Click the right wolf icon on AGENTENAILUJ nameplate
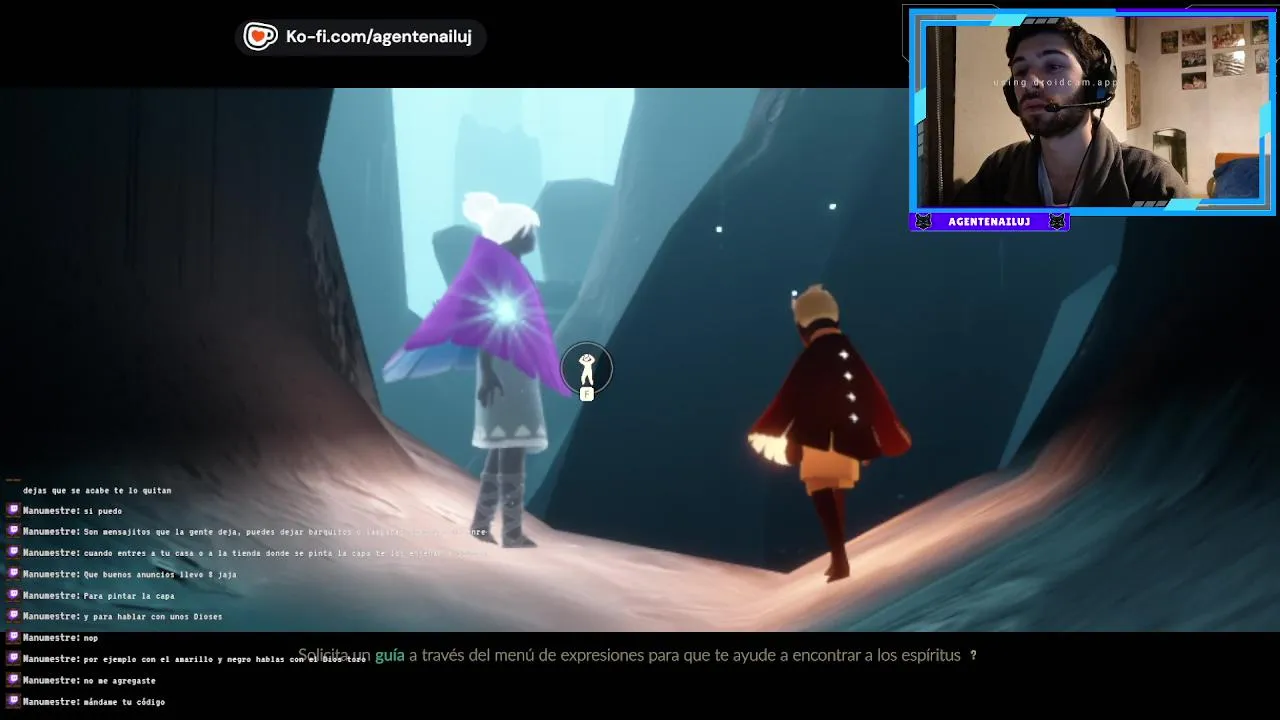 (x=1057, y=222)
